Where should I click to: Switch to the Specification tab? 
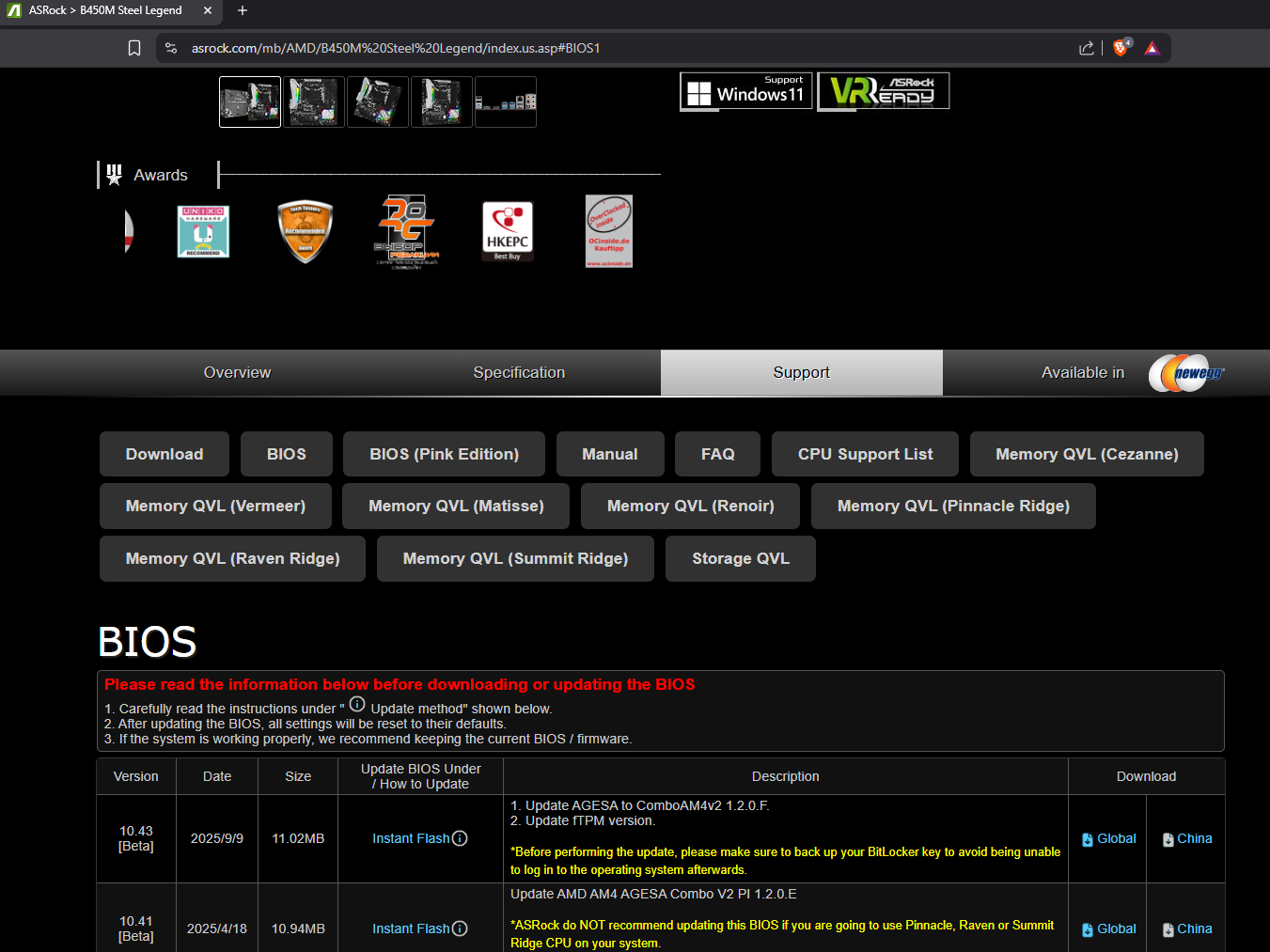[x=519, y=373]
